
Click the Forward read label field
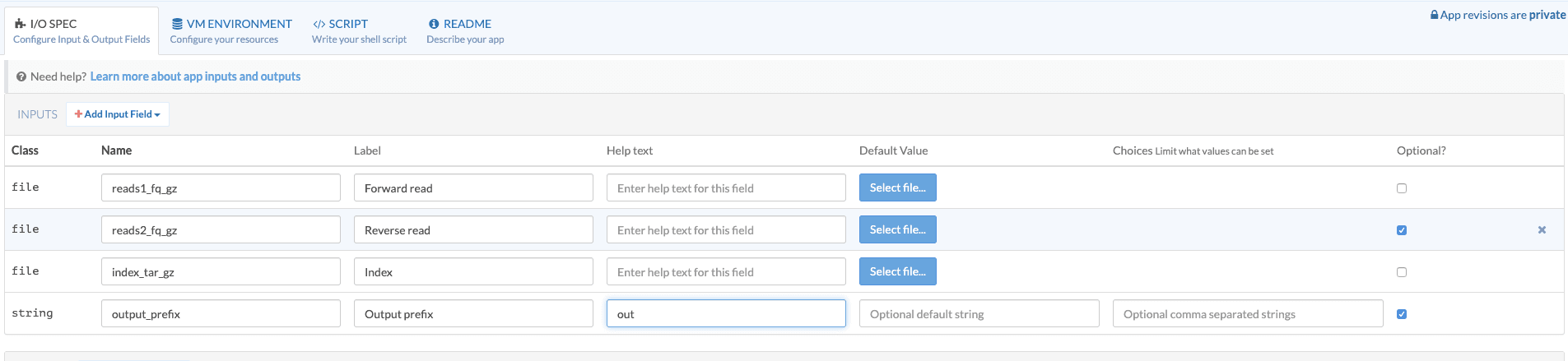click(473, 187)
